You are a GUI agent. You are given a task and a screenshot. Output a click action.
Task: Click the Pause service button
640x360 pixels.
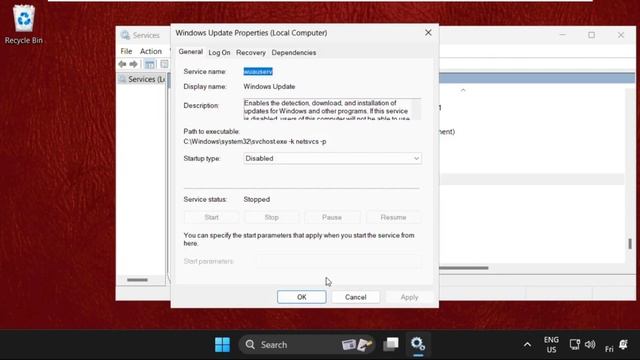[x=332, y=218]
